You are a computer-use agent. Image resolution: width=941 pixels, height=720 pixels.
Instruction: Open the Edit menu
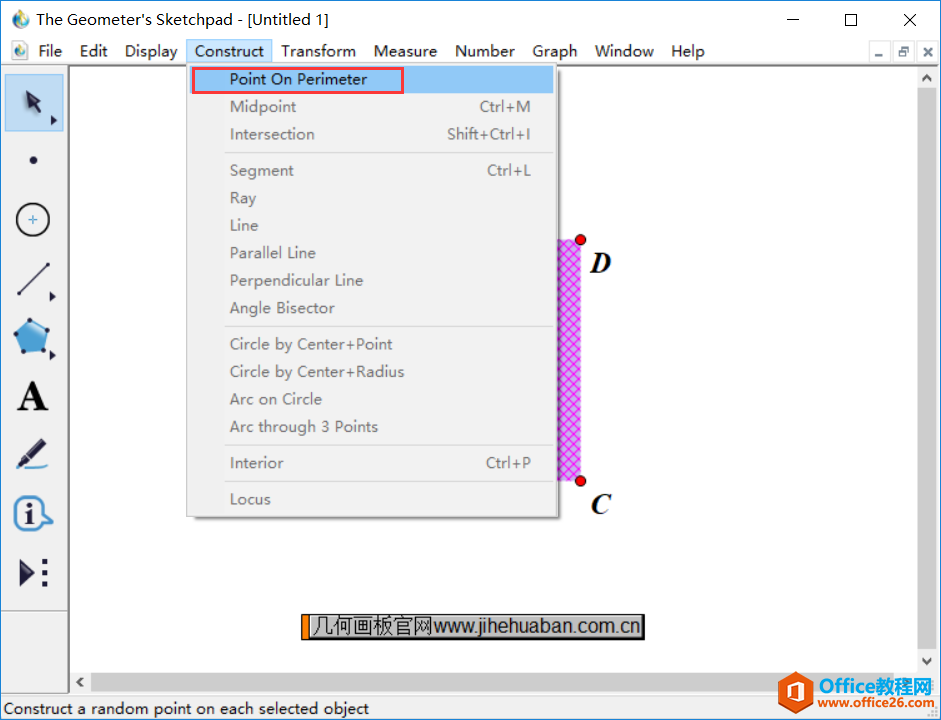(x=93, y=51)
